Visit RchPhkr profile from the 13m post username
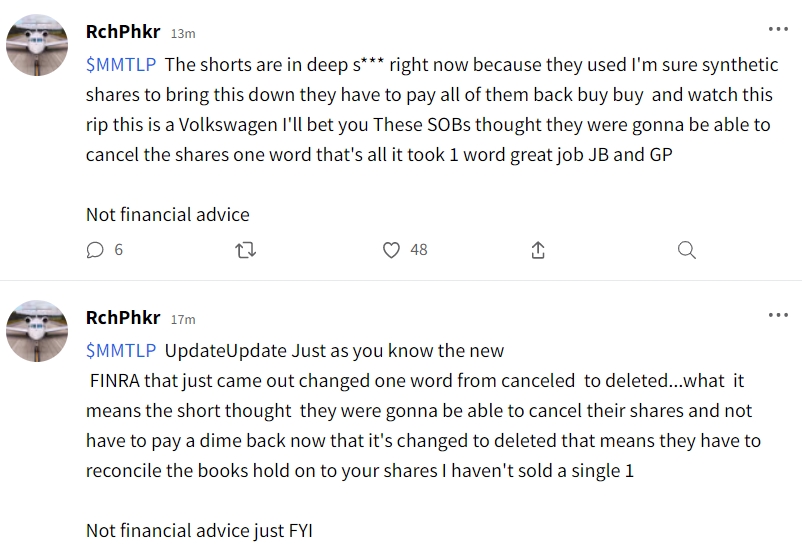Screen dimensions: 802x545 123,31
